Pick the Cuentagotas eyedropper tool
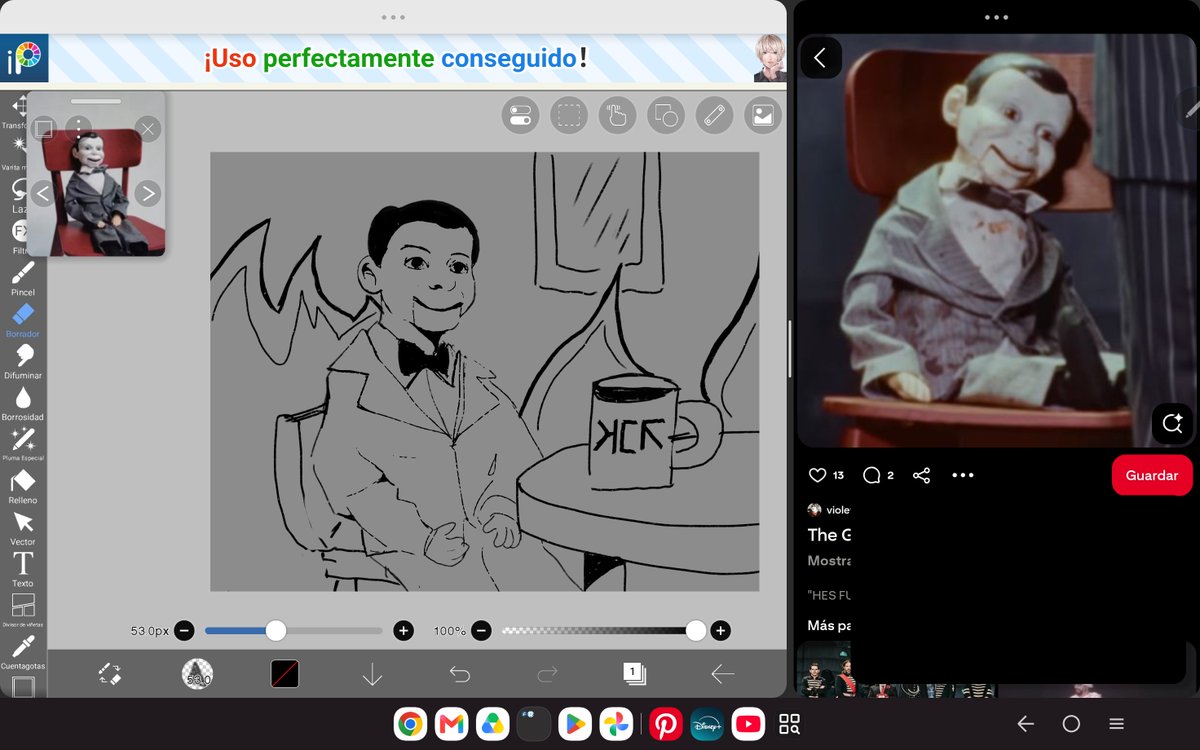Image resolution: width=1200 pixels, height=750 pixels. pos(22,651)
